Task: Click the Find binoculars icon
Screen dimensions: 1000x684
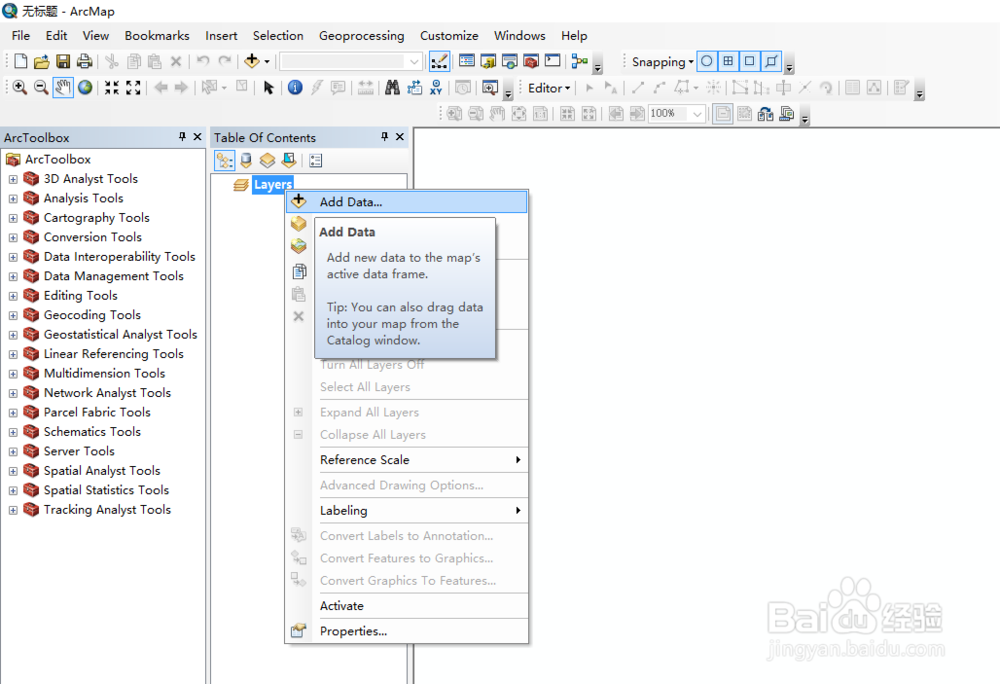Action: 392,87
